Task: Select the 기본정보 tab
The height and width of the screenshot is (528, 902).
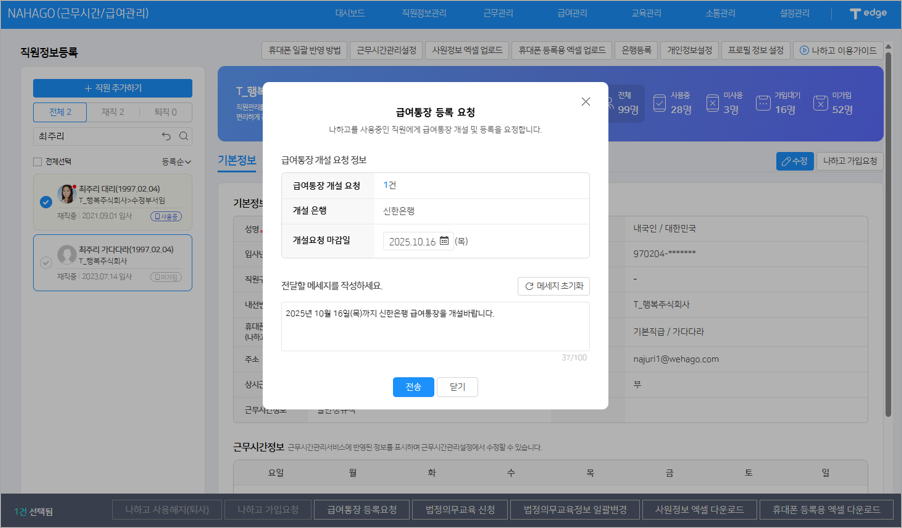Action: pos(237,160)
